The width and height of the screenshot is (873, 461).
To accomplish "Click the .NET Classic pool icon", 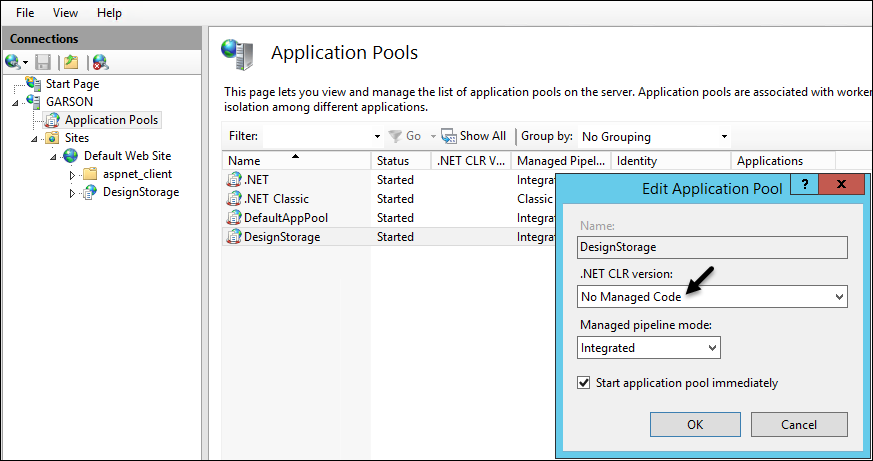I will click(x=234, y=198).
